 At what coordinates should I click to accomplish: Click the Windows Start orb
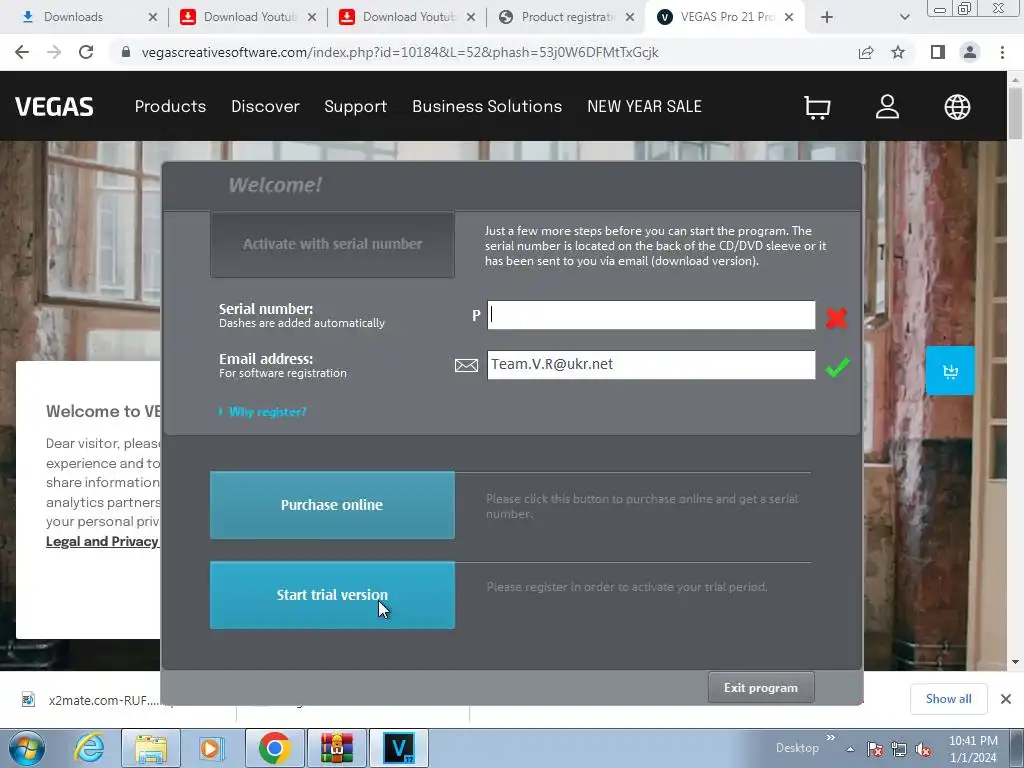27,748
